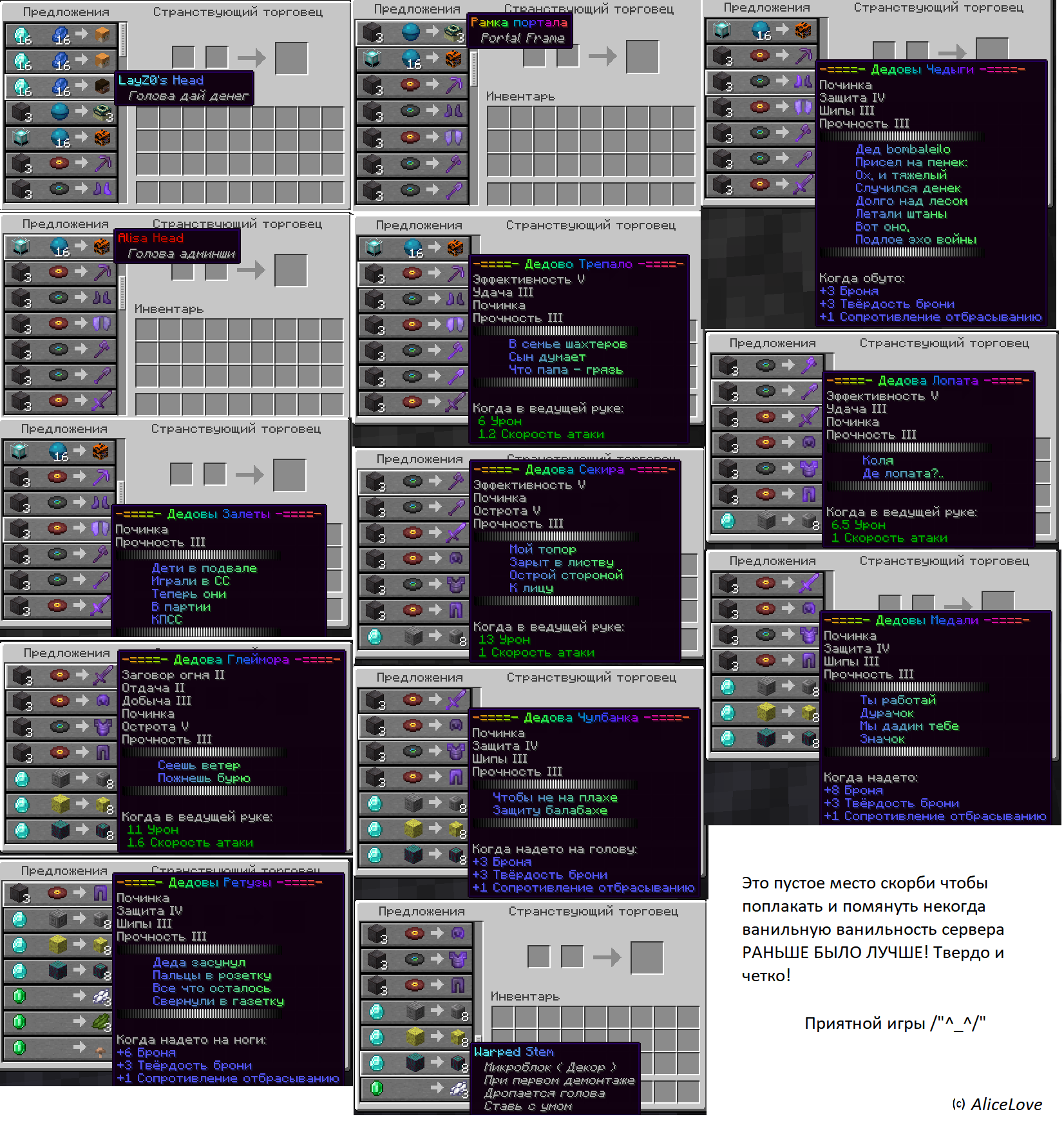This screenshot has height=1121, width=1064.
Task: Click the "Де лопата?.." line
Action: pos(903,474)
